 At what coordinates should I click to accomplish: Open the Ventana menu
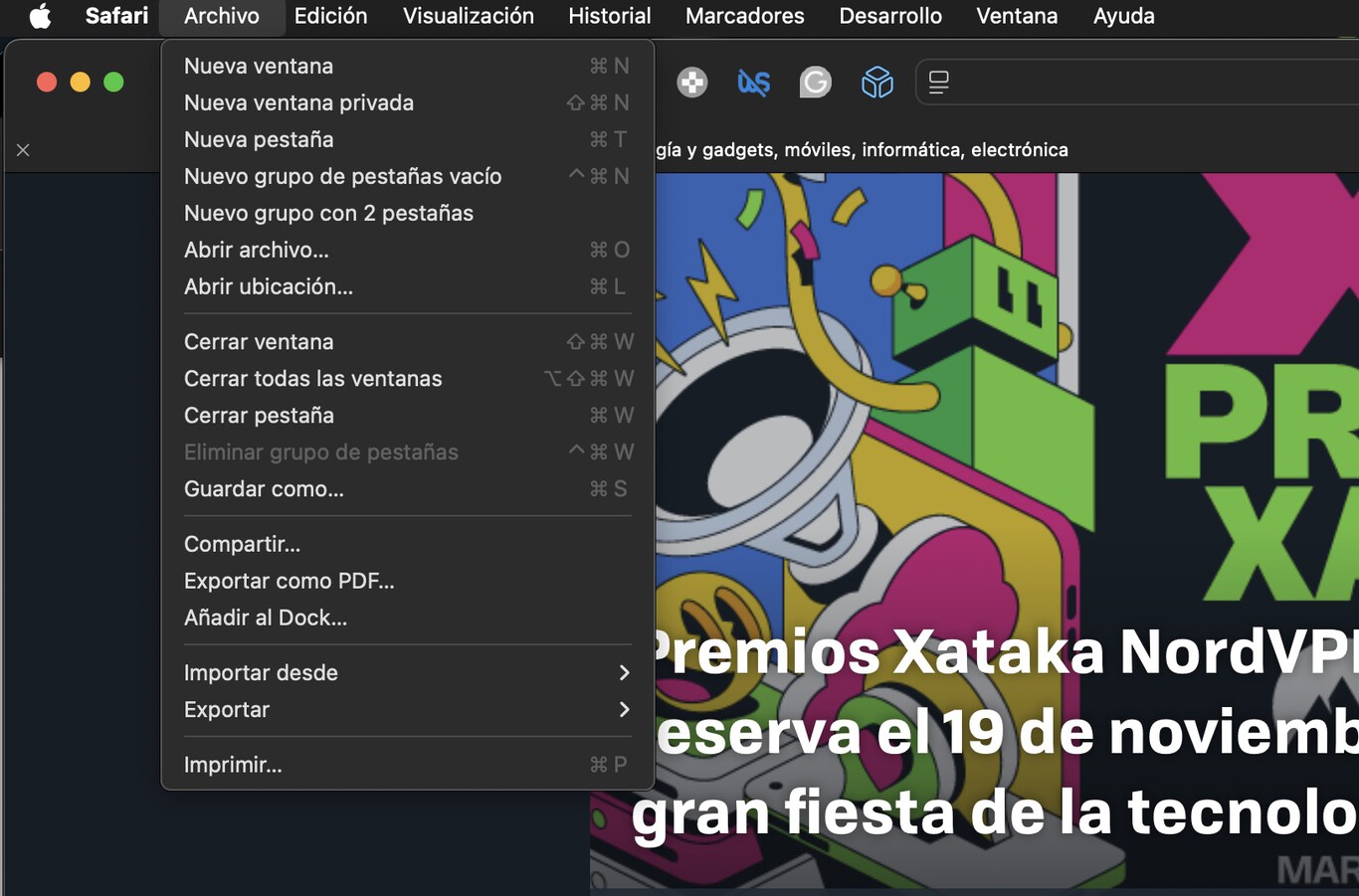coord(1017,16)
